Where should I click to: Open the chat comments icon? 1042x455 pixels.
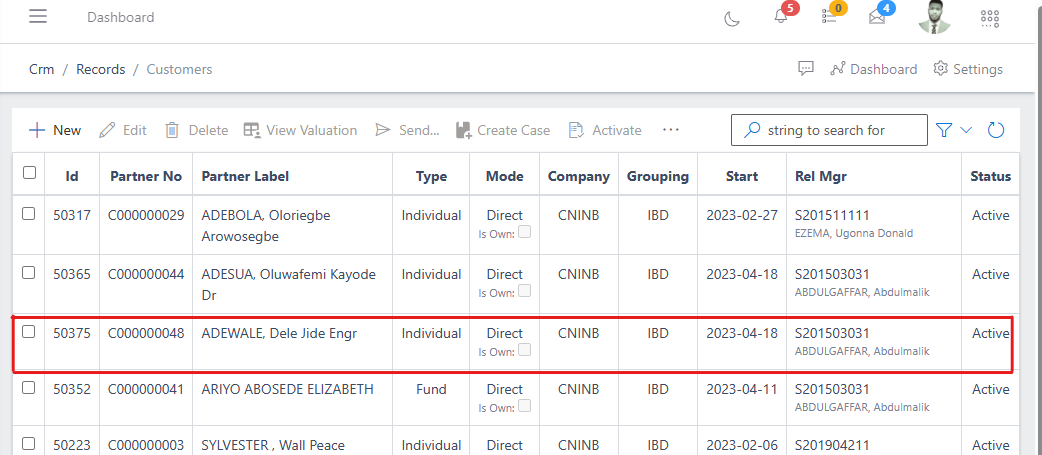806,68
